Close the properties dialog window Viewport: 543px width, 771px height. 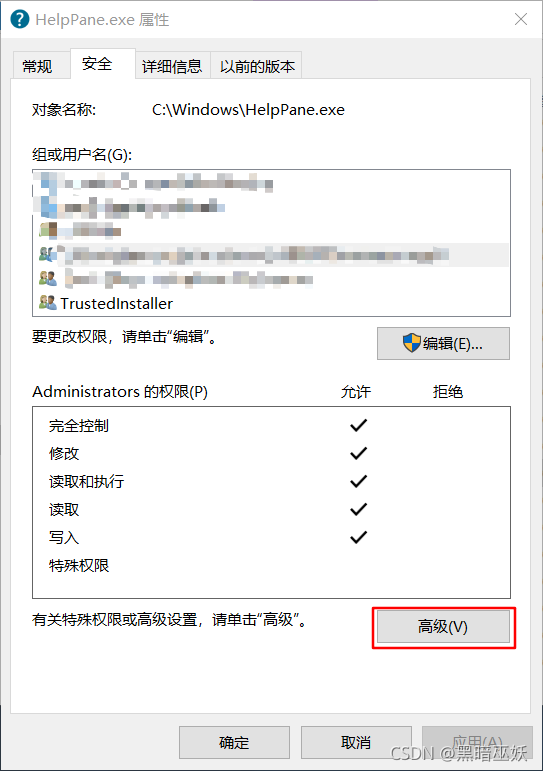(521, 19)
